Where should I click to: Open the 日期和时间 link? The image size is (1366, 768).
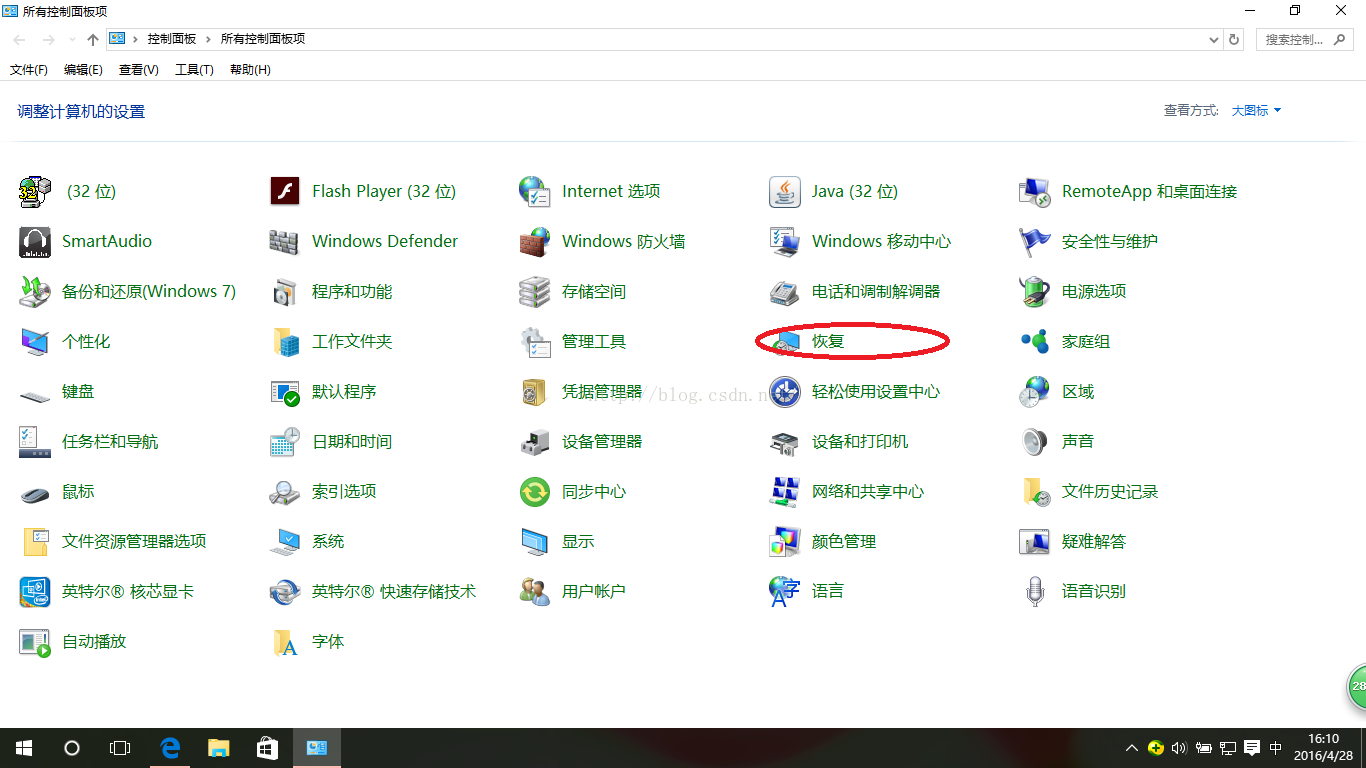[352, 441]
